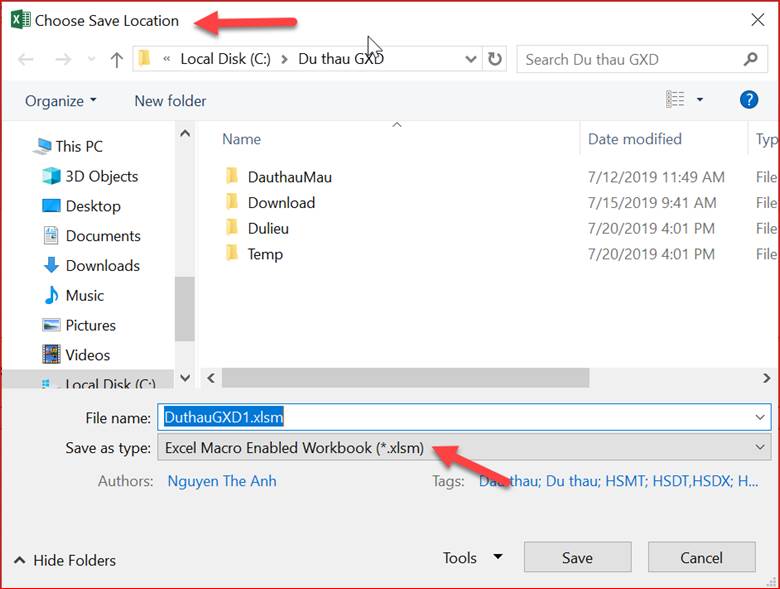This screenshot has height=589, width=780.
Task: Click the horizontal scrollbar in file list
Action: pos(405,379)
